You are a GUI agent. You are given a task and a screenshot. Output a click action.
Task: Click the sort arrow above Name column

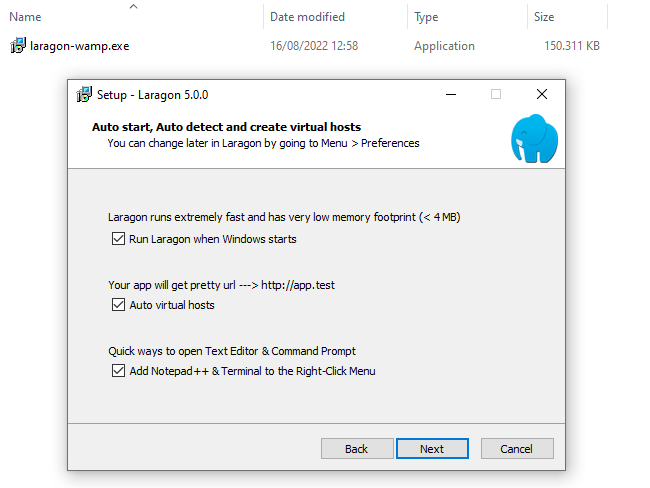click(x=133, y=6)
